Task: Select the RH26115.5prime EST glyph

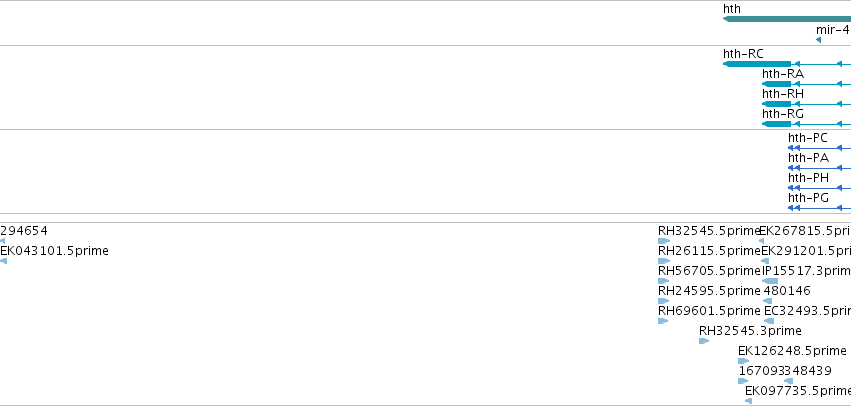Action: coord(664,261)
